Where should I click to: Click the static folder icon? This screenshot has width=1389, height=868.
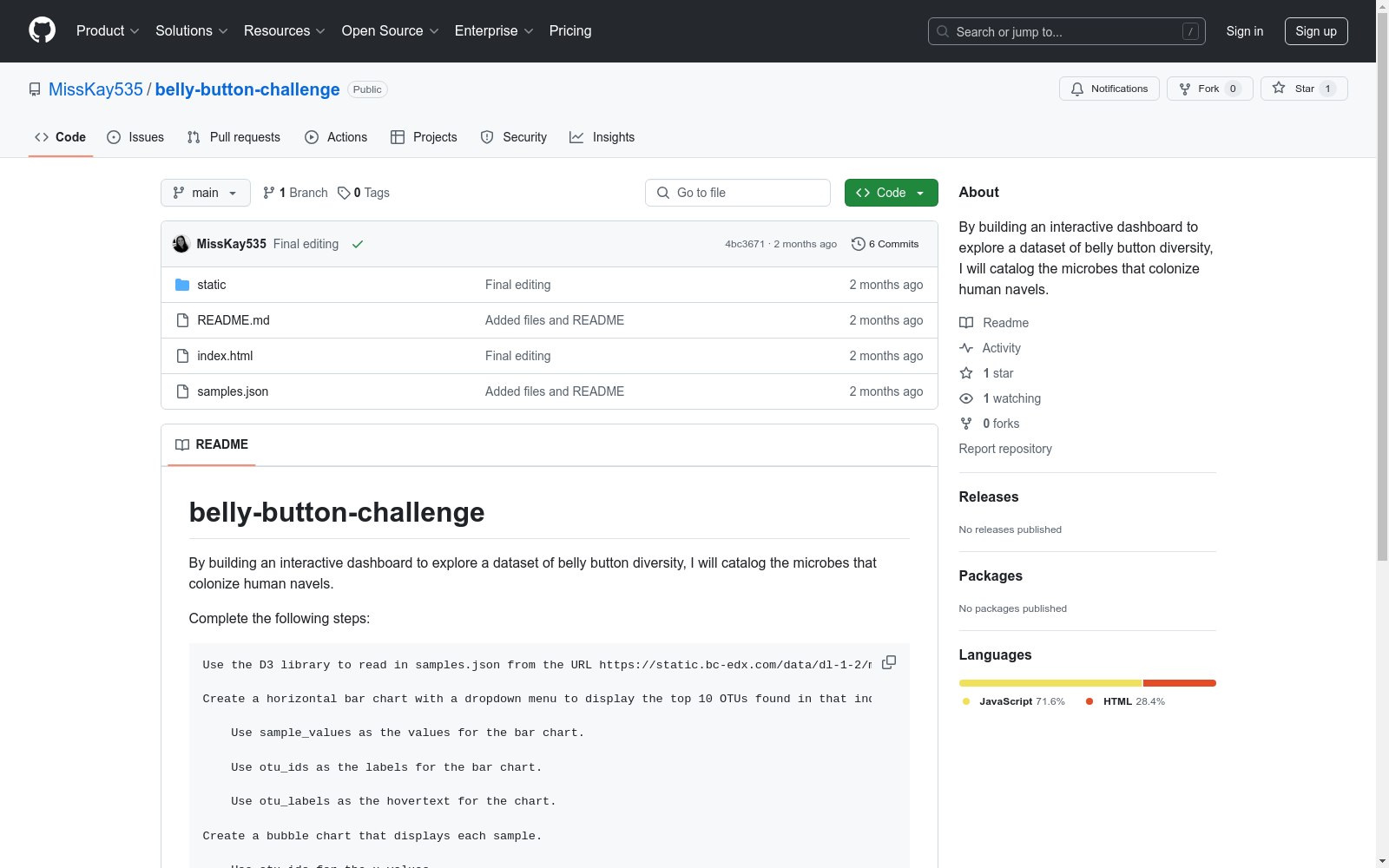click(182, 285)
